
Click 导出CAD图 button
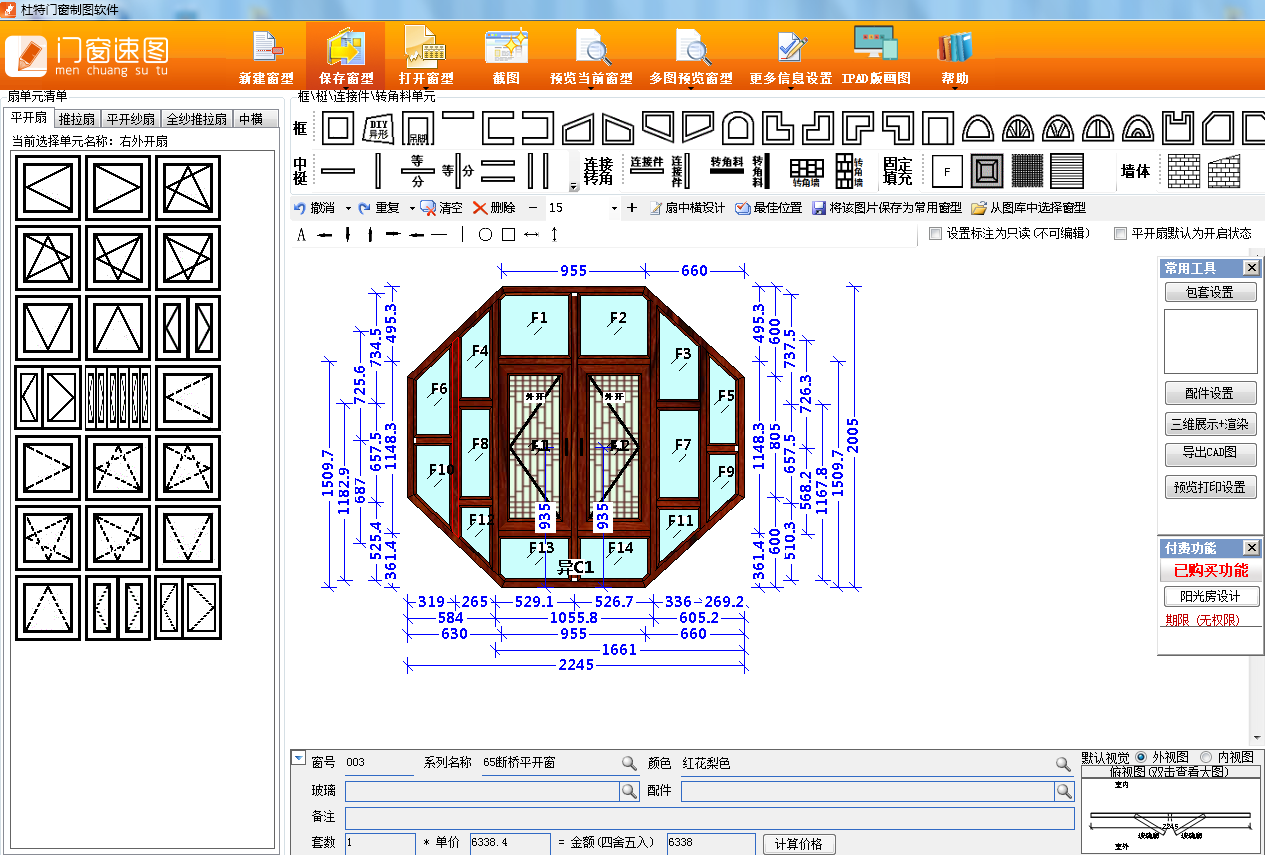click(x=1210, y=453)
